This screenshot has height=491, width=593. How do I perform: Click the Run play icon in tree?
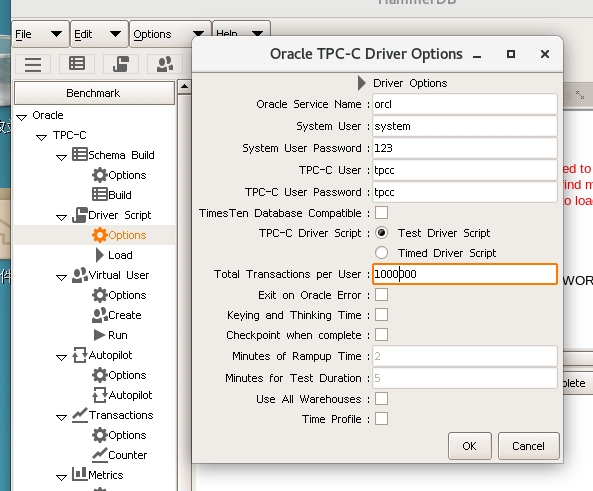click(99, 335)
